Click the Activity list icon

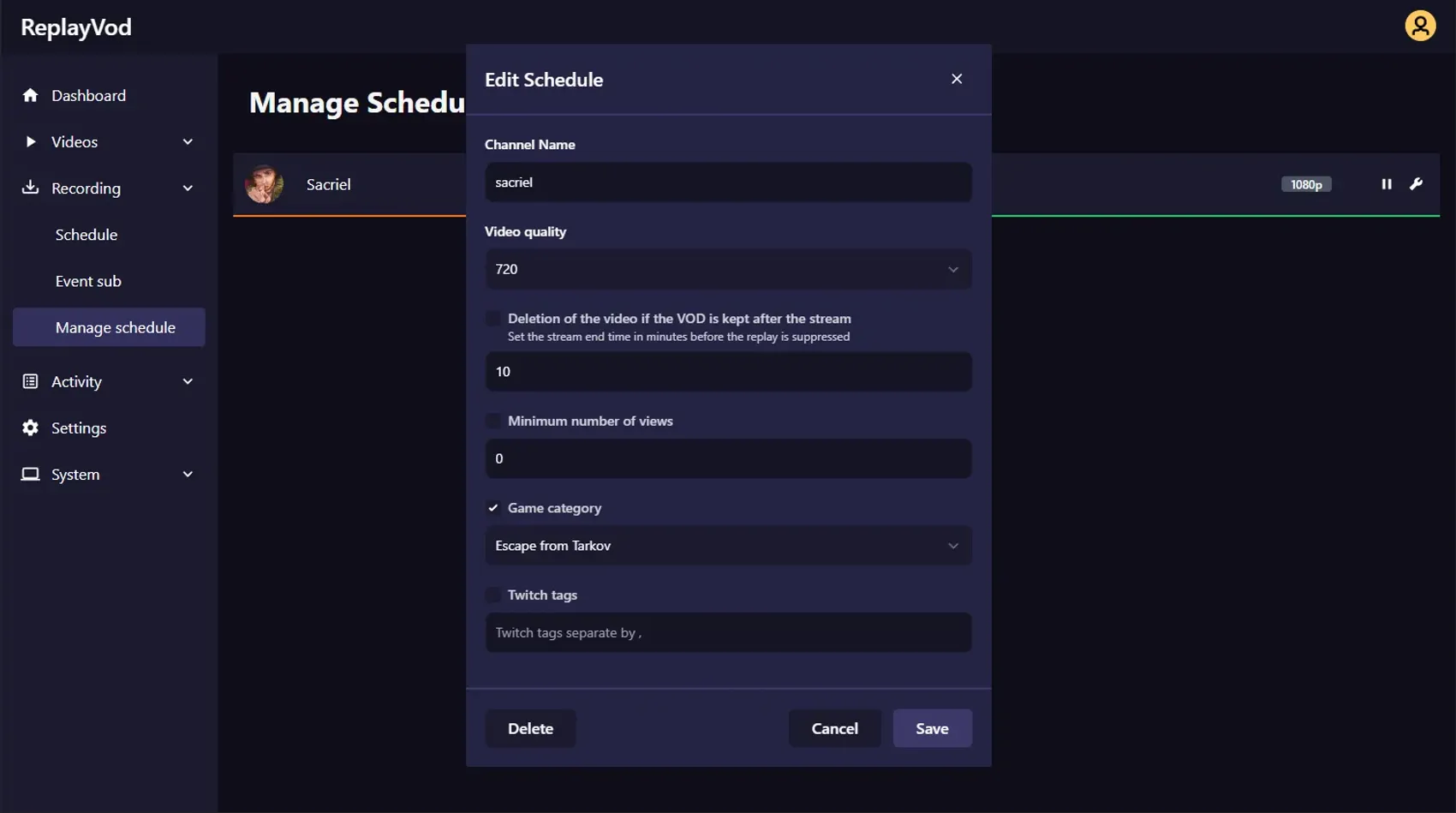pos(30,381)
